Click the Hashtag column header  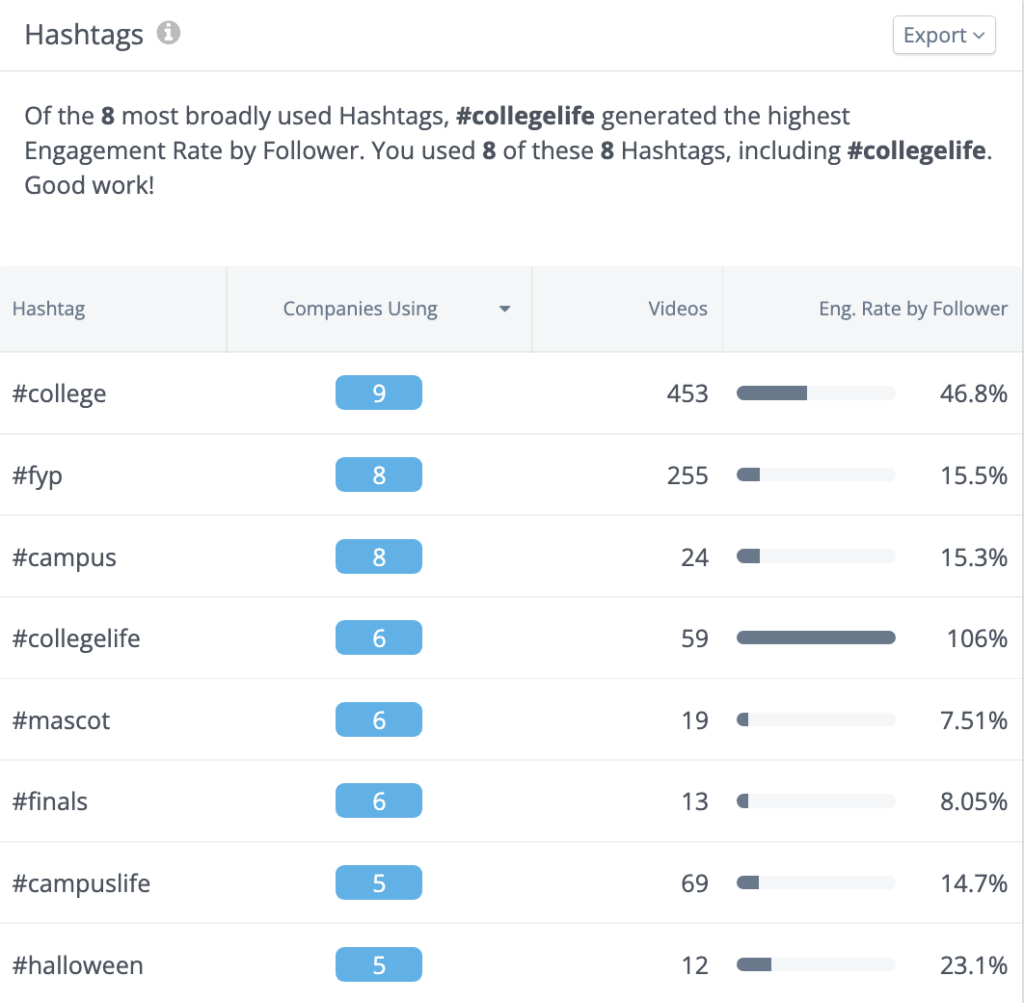(49, 309)
